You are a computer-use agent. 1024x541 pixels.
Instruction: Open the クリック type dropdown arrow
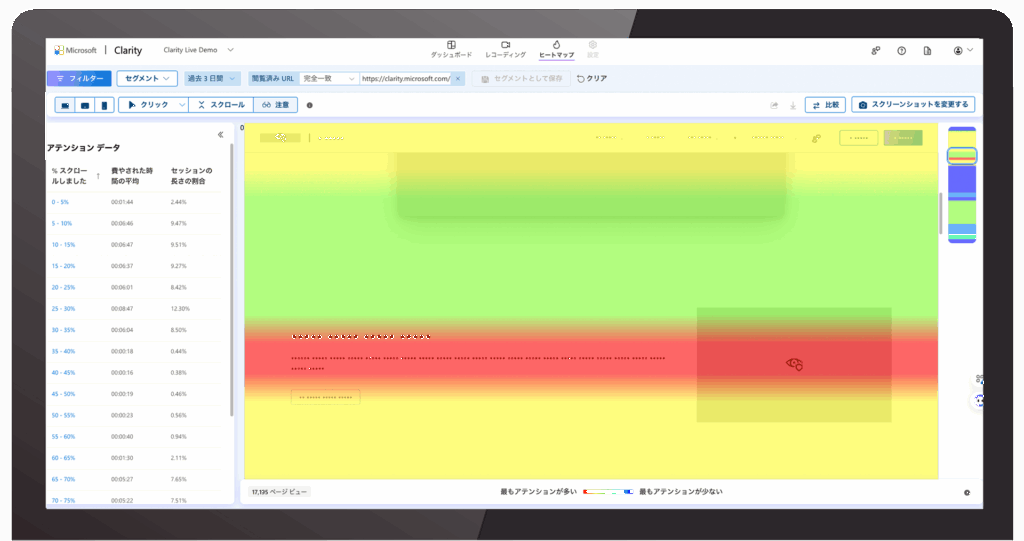click(182, 105)
